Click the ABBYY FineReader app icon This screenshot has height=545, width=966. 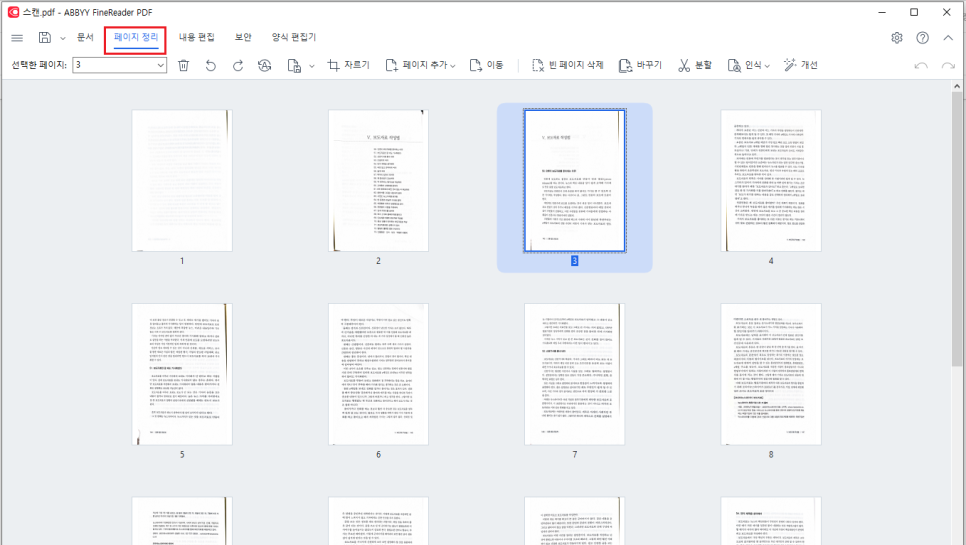point(13,12)
